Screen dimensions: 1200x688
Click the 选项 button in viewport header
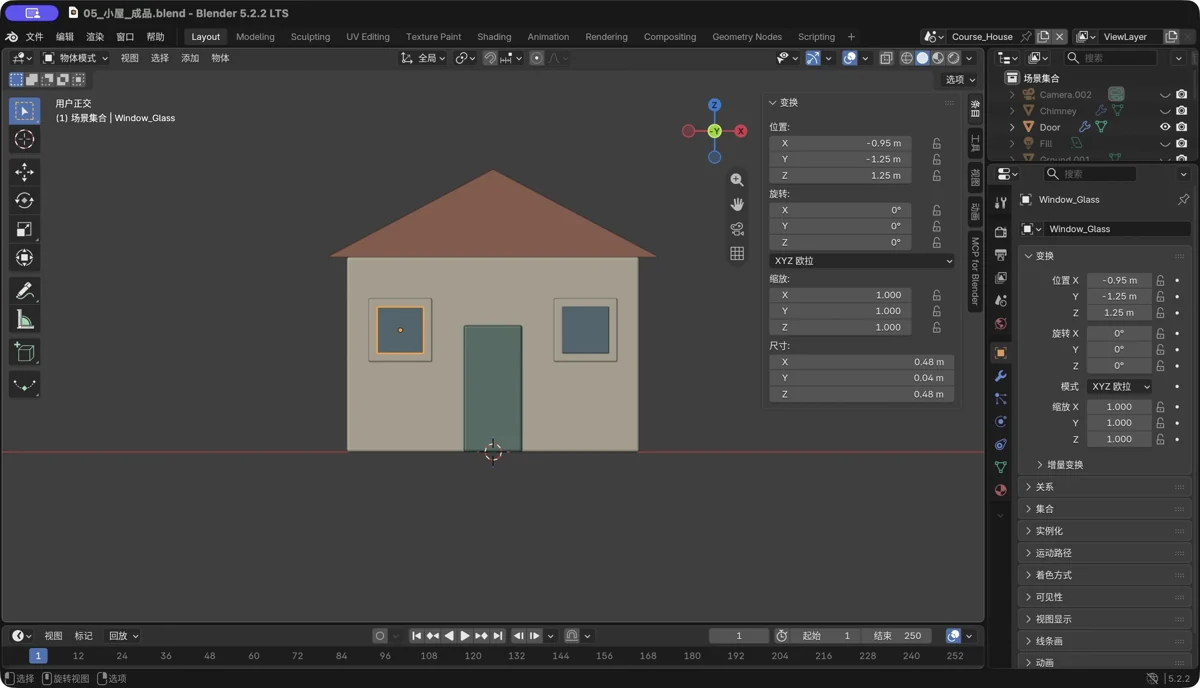960,80
